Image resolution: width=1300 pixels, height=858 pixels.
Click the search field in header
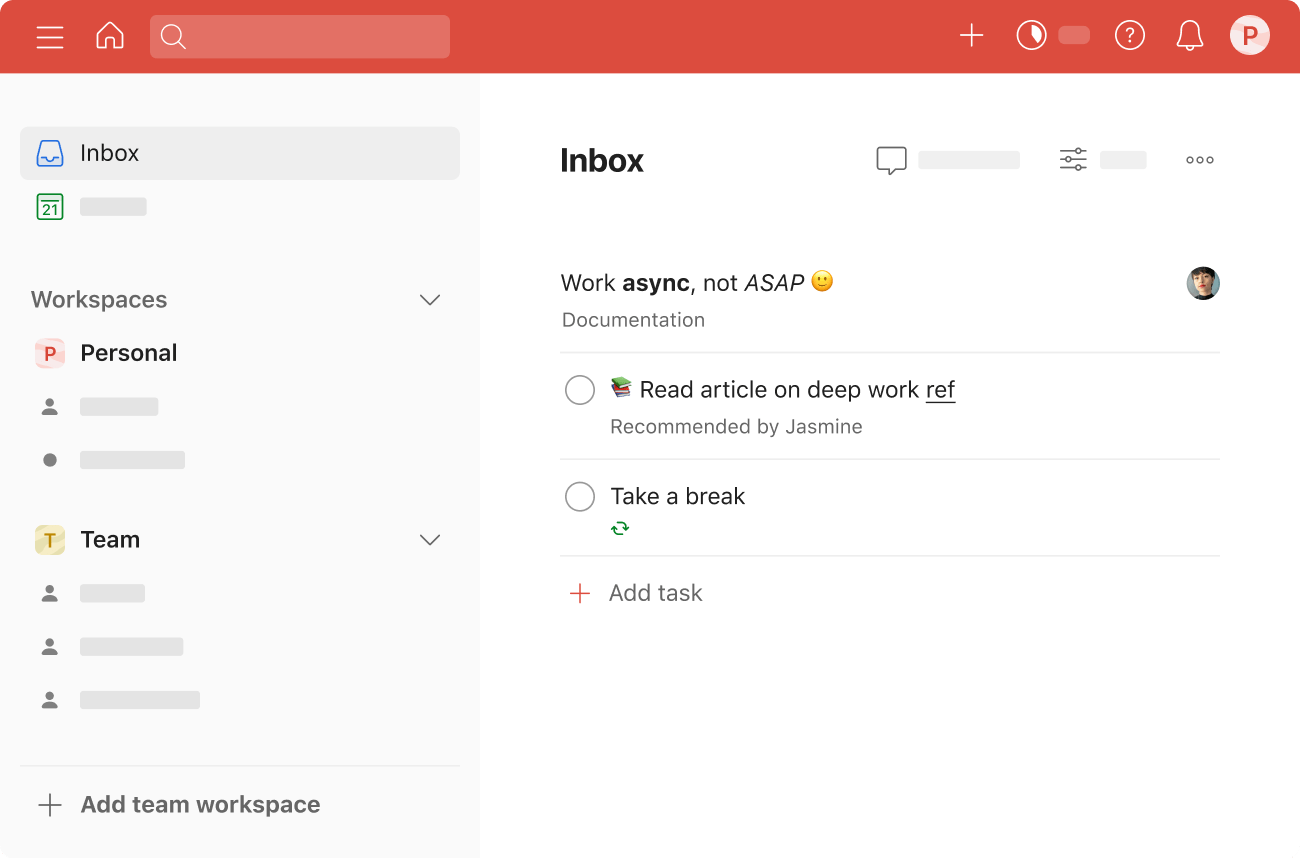point(300,37)
